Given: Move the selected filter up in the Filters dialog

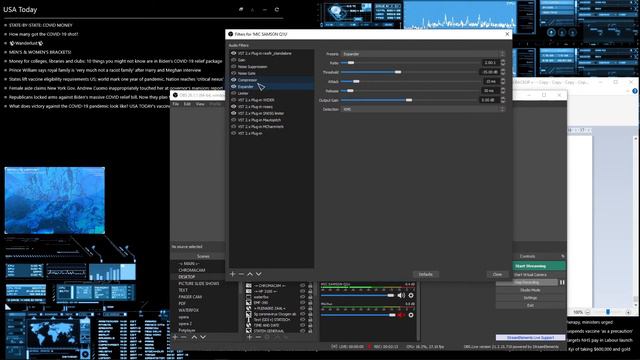Looking at the screenshot, I should pos(250,274).
